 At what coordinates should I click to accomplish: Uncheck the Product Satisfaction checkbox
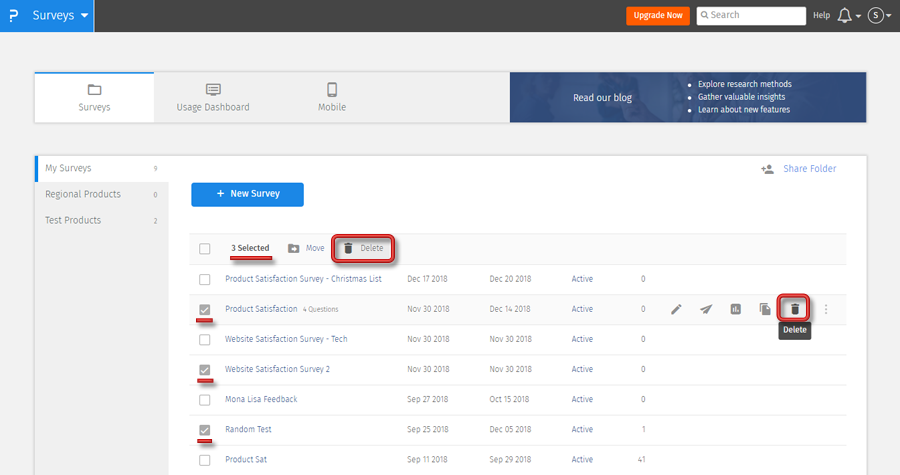(205, 310)
